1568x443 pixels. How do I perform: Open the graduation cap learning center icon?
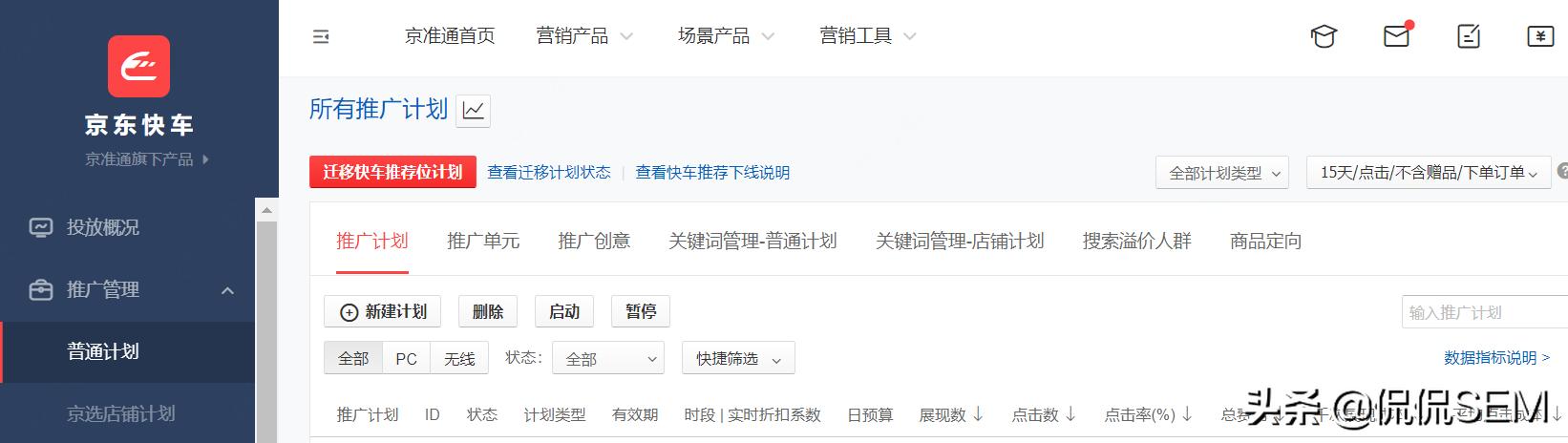click(x=1324, y=36)
